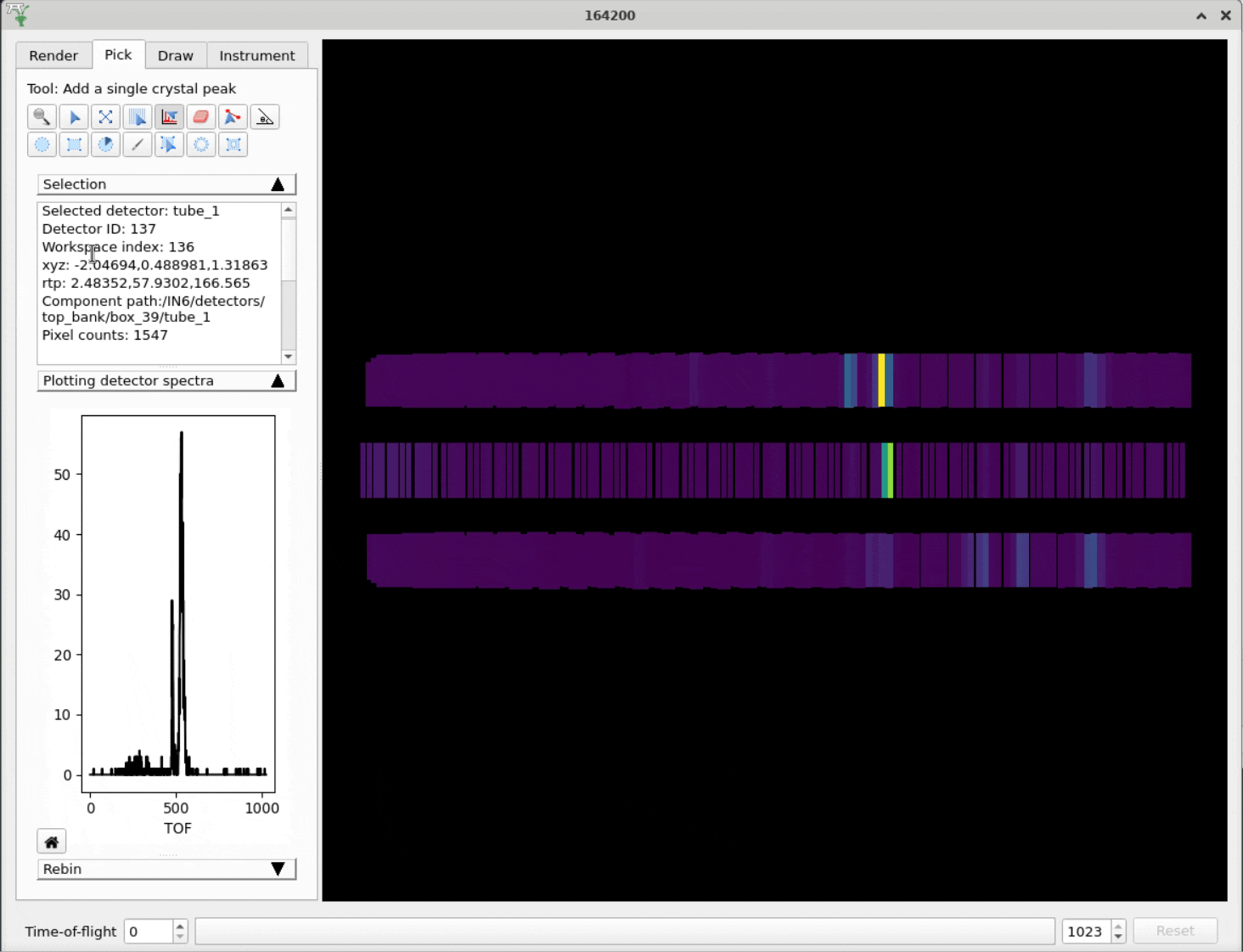The image size is (1243, 952).
Task: Select the sector shape tool
Action: (105, 145)
